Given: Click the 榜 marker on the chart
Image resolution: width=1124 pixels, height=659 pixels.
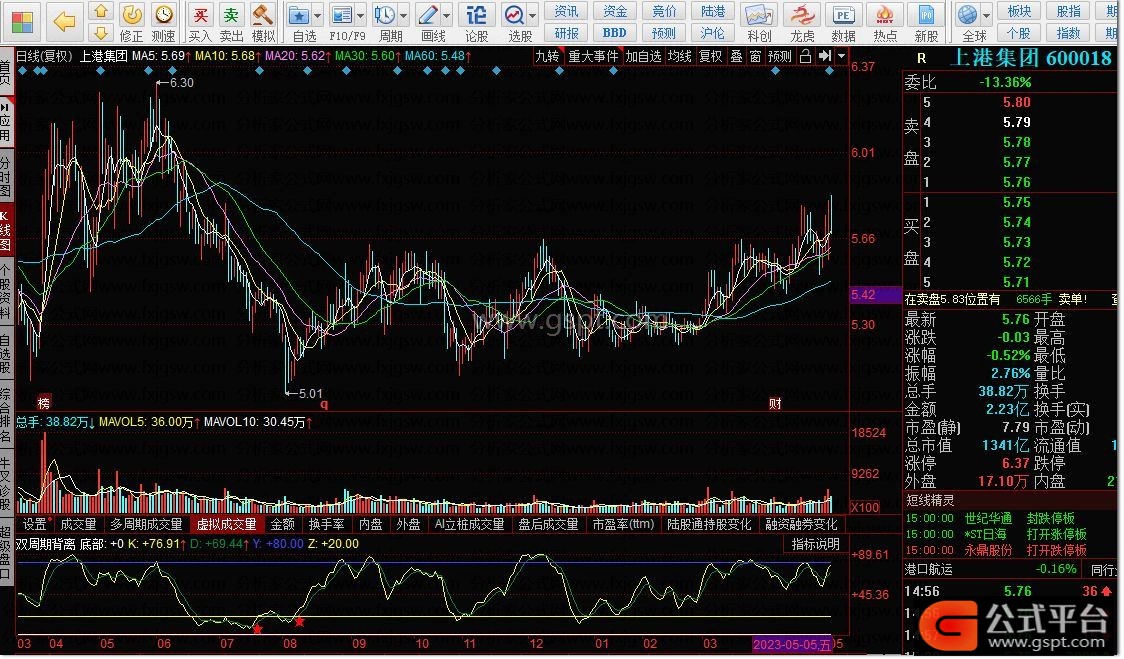Looking at the screenshot, I should tap(44, 404).
